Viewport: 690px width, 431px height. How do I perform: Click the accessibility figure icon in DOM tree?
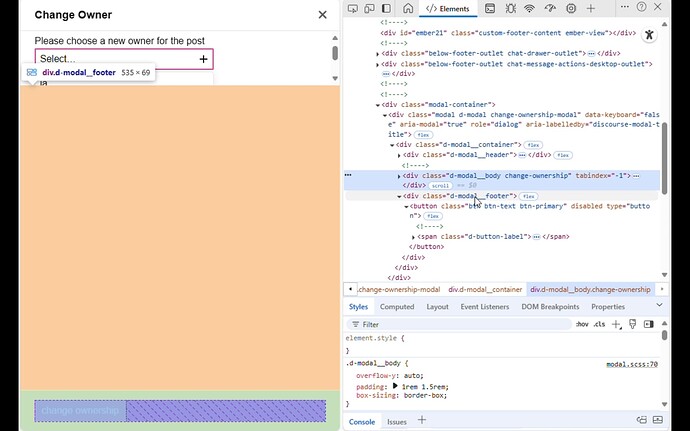click(649, 35)
